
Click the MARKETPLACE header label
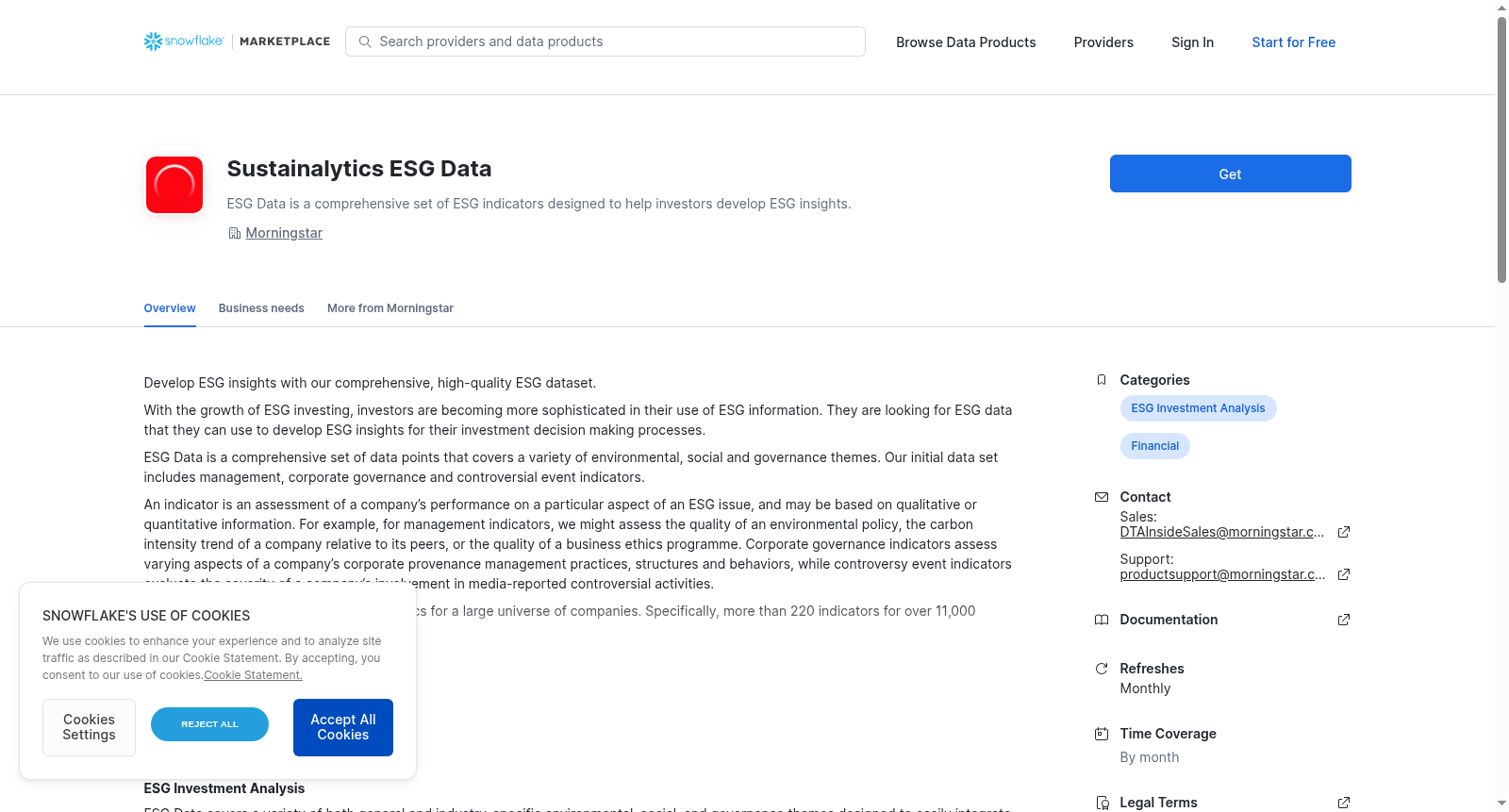pyautogui.click(x=285, y=41)
